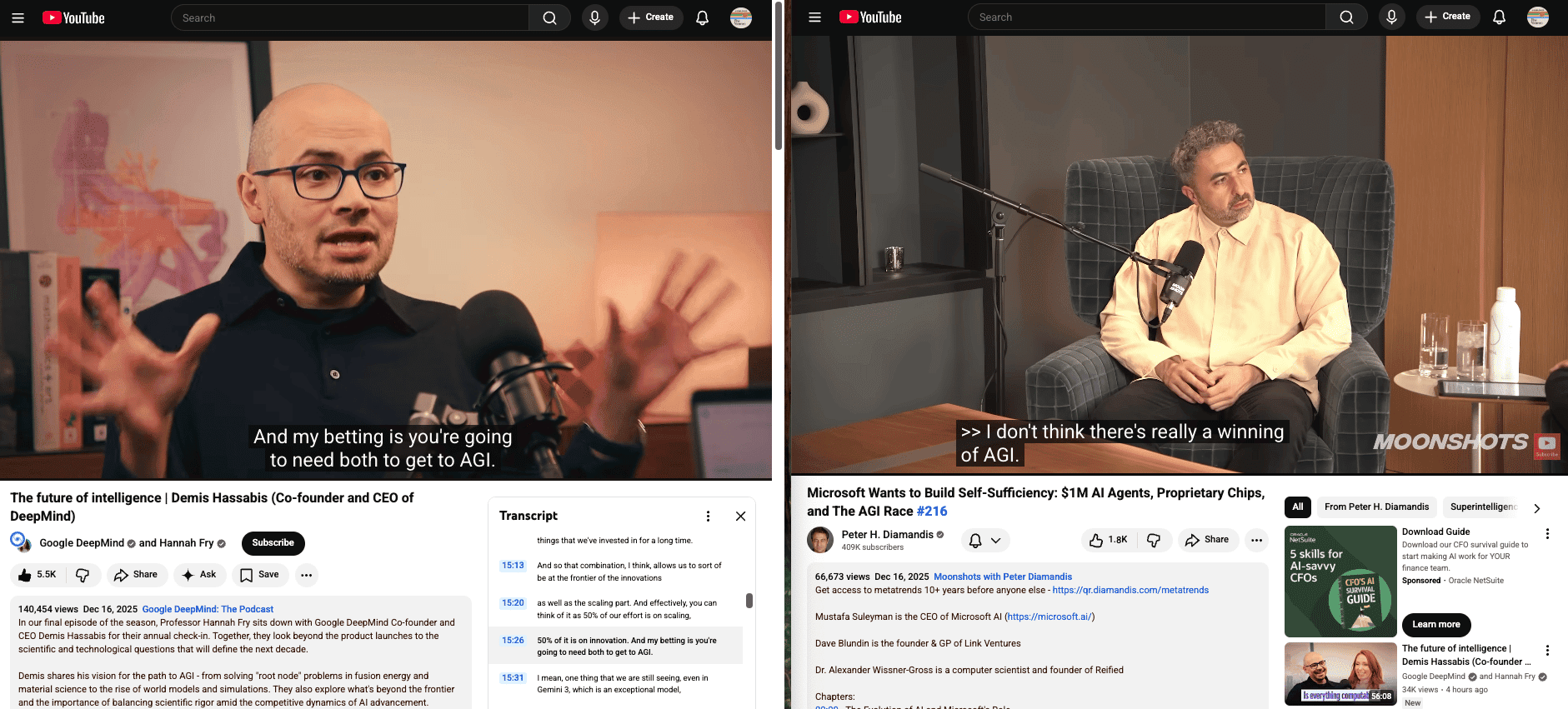The width and height of the screenshot is (1568, 709).
Task: Open Transcript panel options menu
Action: (x=708, y=517)
